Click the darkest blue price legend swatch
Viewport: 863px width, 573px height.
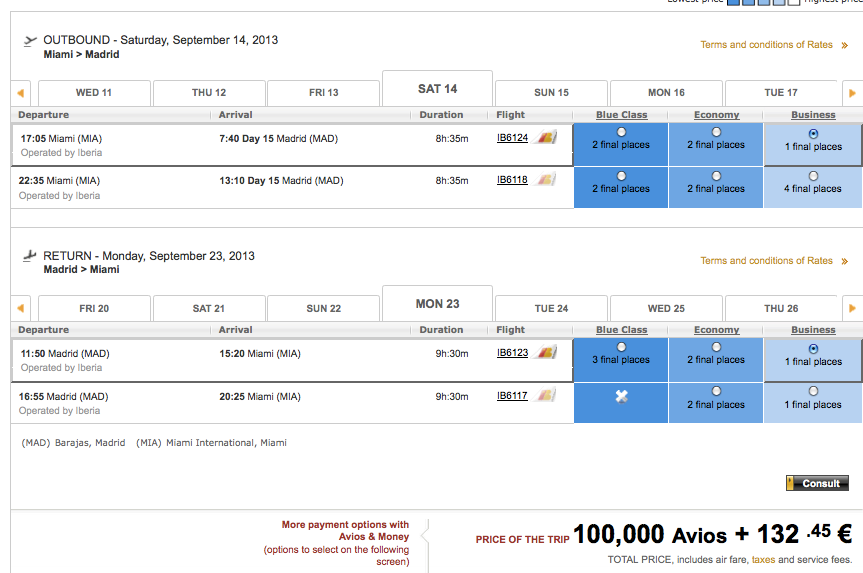[x=734, y=2]
